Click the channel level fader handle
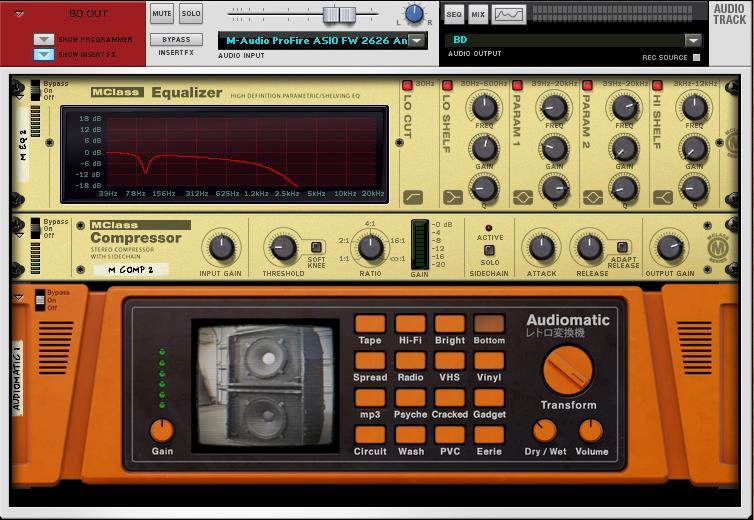Image resolution: width=754 pixels, height=520 pixels. coord(339,14)
